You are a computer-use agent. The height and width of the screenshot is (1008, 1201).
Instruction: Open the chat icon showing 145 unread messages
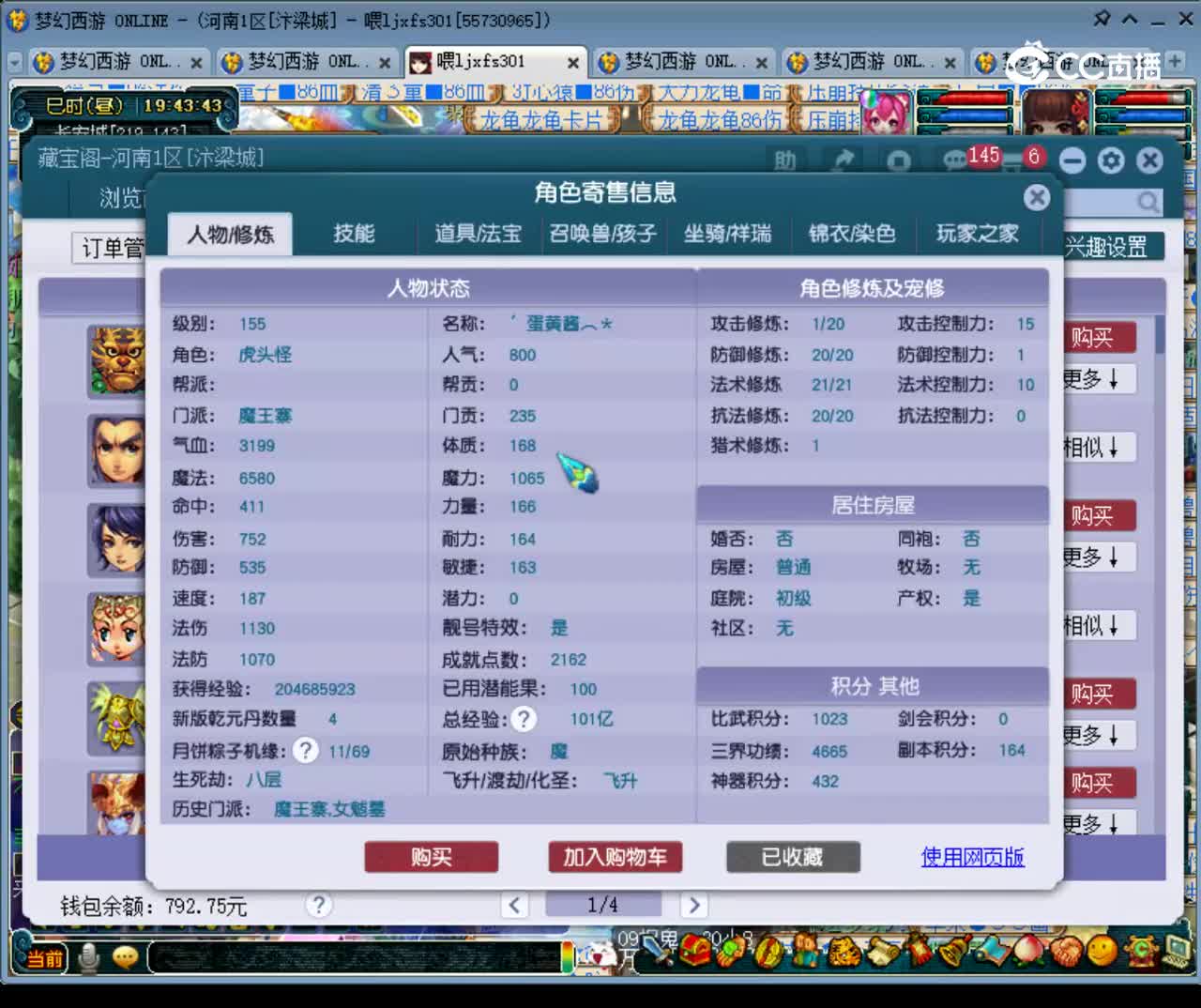(x=955, y=160)
